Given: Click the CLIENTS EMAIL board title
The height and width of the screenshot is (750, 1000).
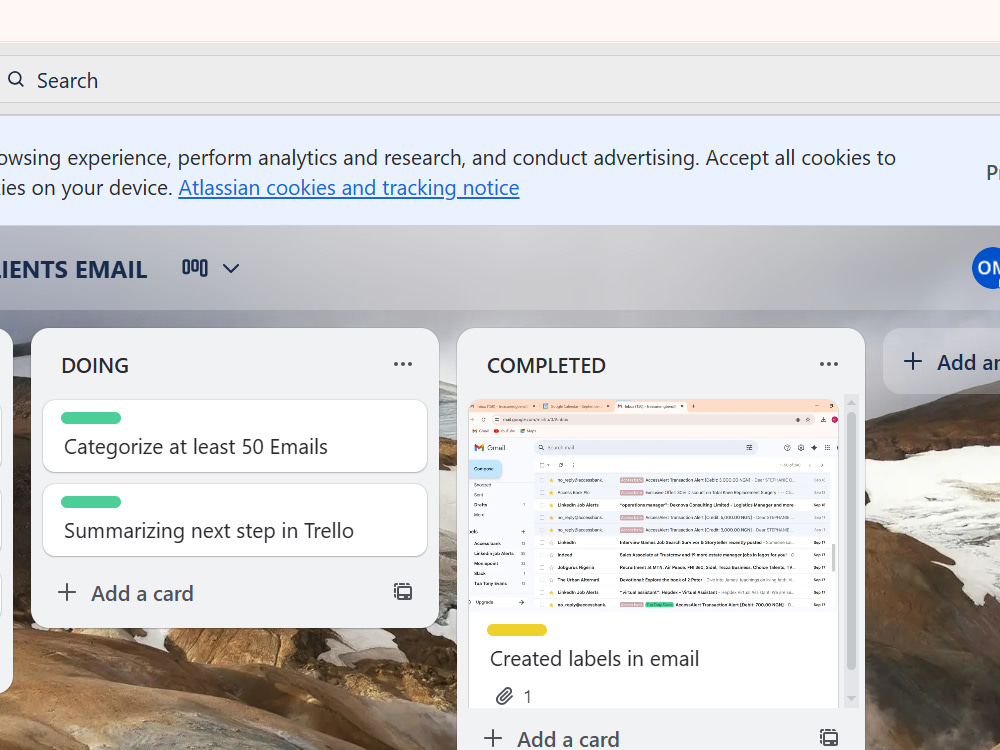Looking at the screenshot, I should 73,270.
